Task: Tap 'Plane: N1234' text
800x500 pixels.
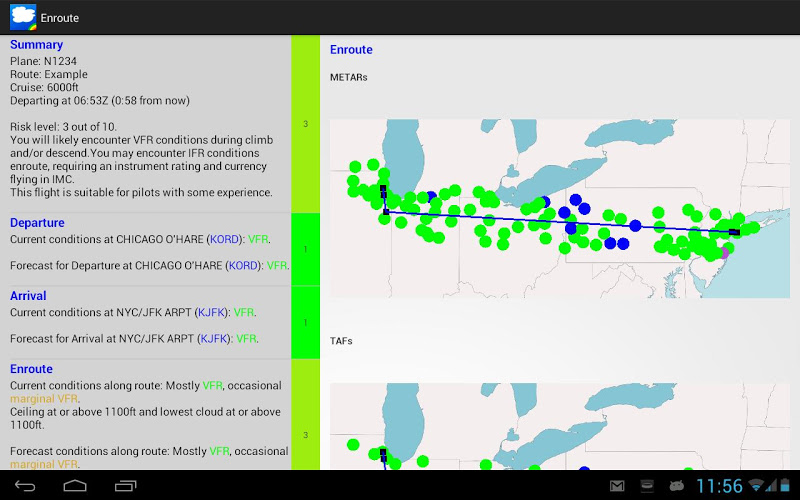Action: pyautogui.click(x=43, y=61)
